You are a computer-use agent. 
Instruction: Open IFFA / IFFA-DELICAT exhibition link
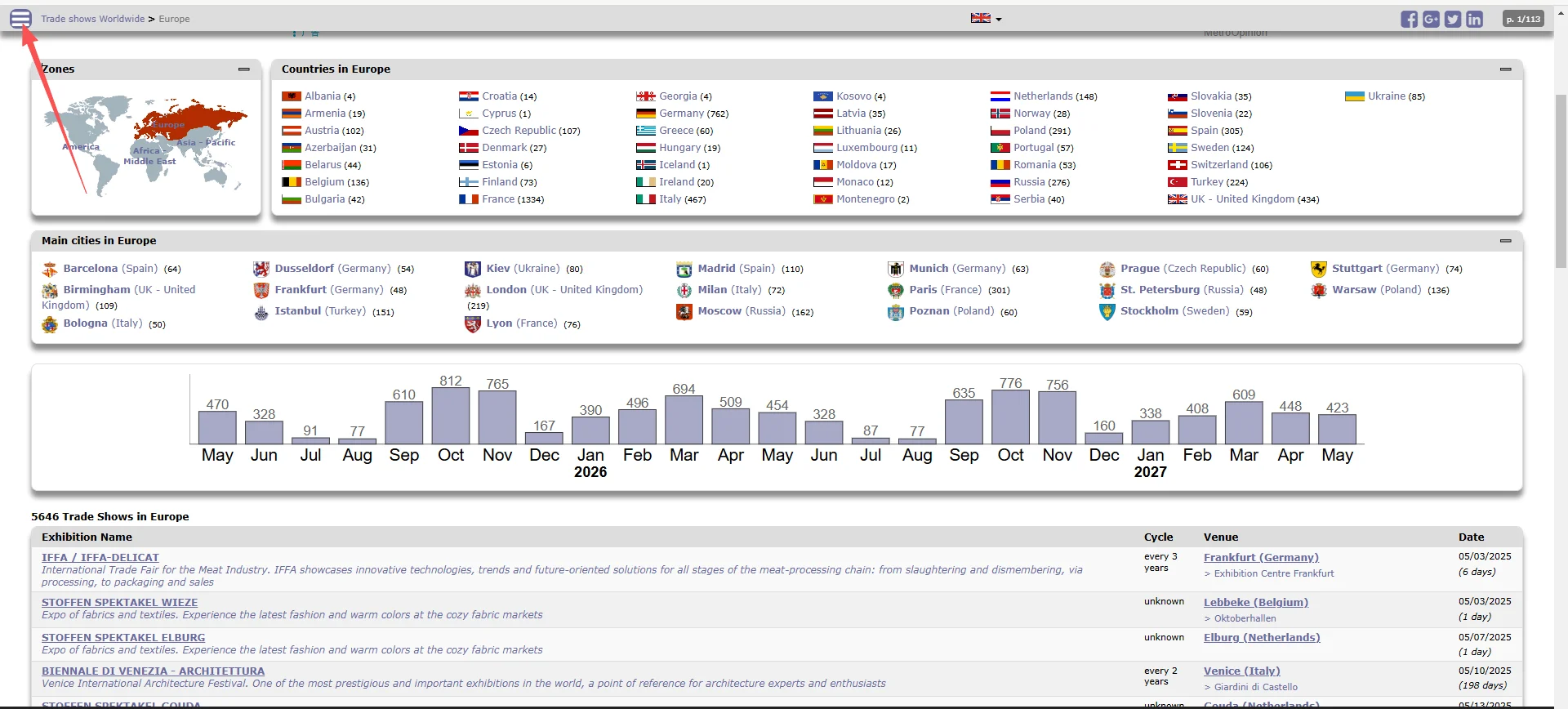pos(100,558)
